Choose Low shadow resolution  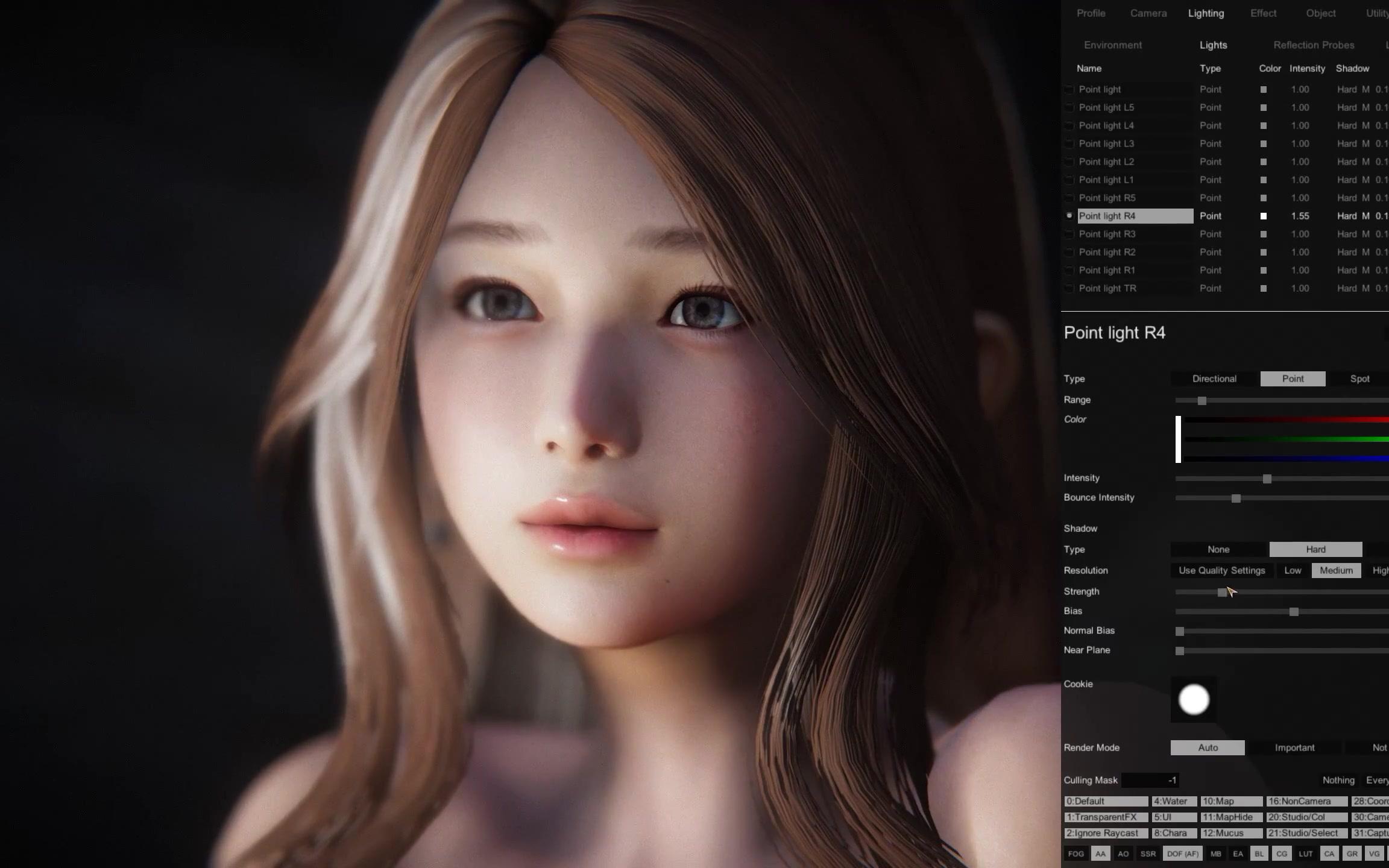tap(1293, 570)
